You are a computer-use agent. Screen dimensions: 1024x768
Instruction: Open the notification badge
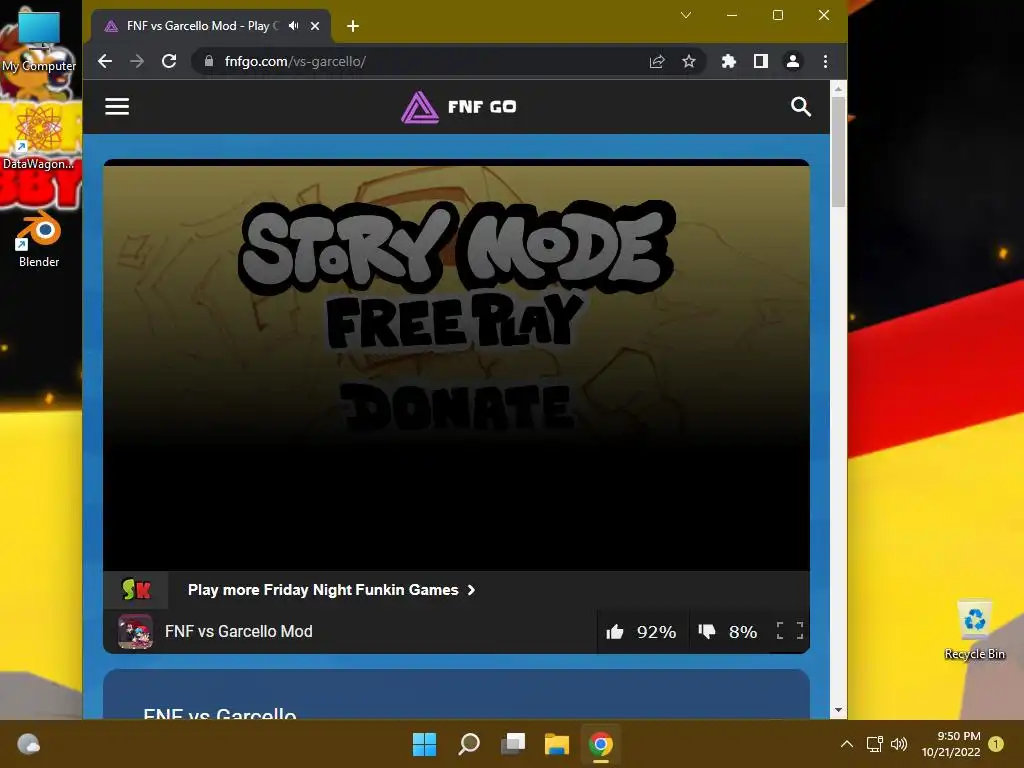point(996,744)
